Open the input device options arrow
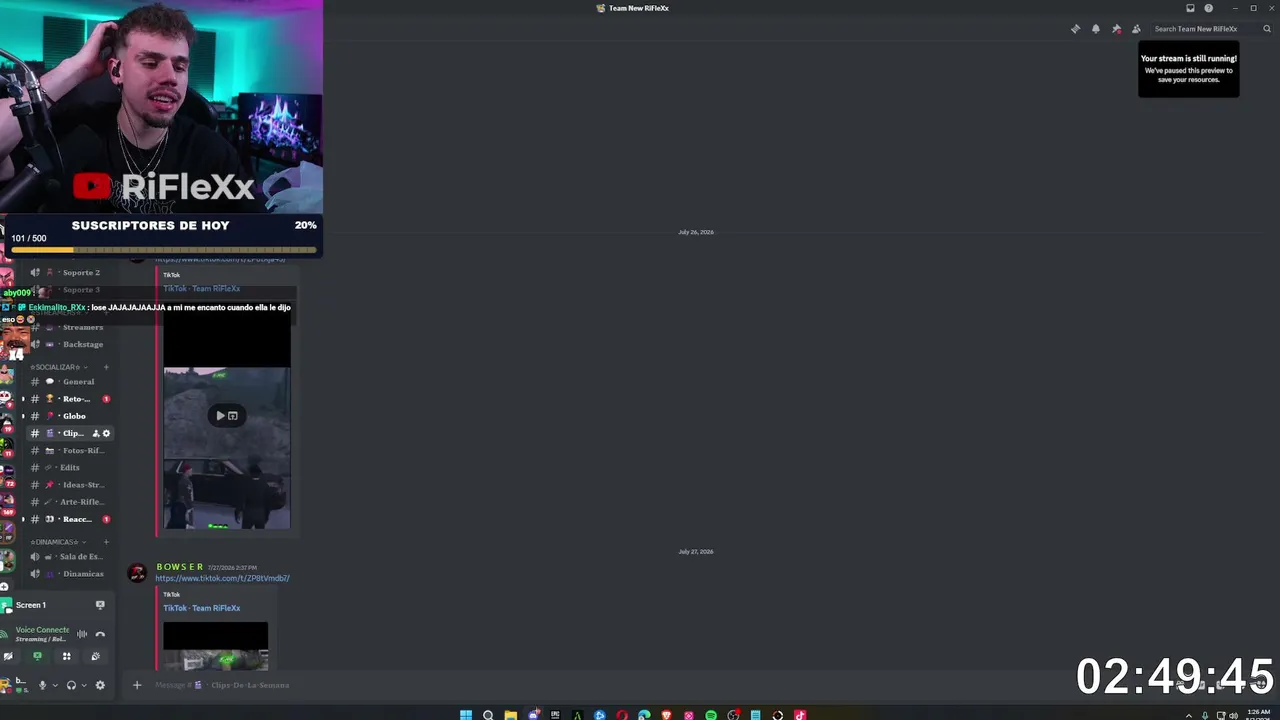This screenshot has width=1280, height=720. tap(54, 685)
